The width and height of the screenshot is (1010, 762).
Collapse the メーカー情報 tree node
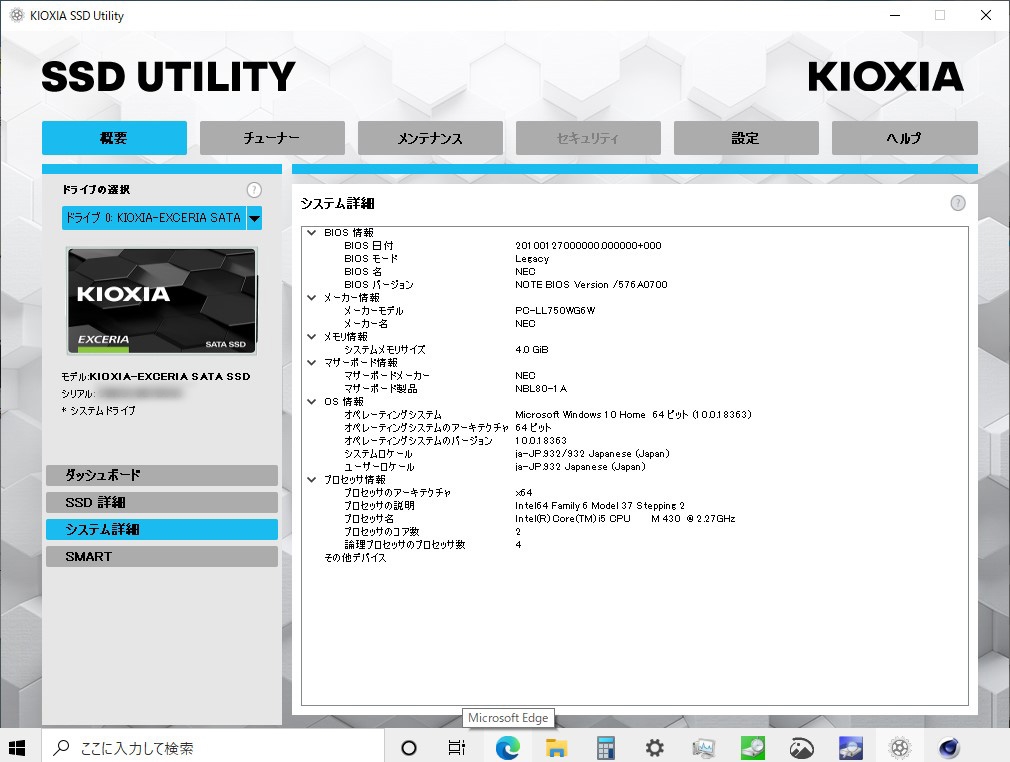[312, 298]
